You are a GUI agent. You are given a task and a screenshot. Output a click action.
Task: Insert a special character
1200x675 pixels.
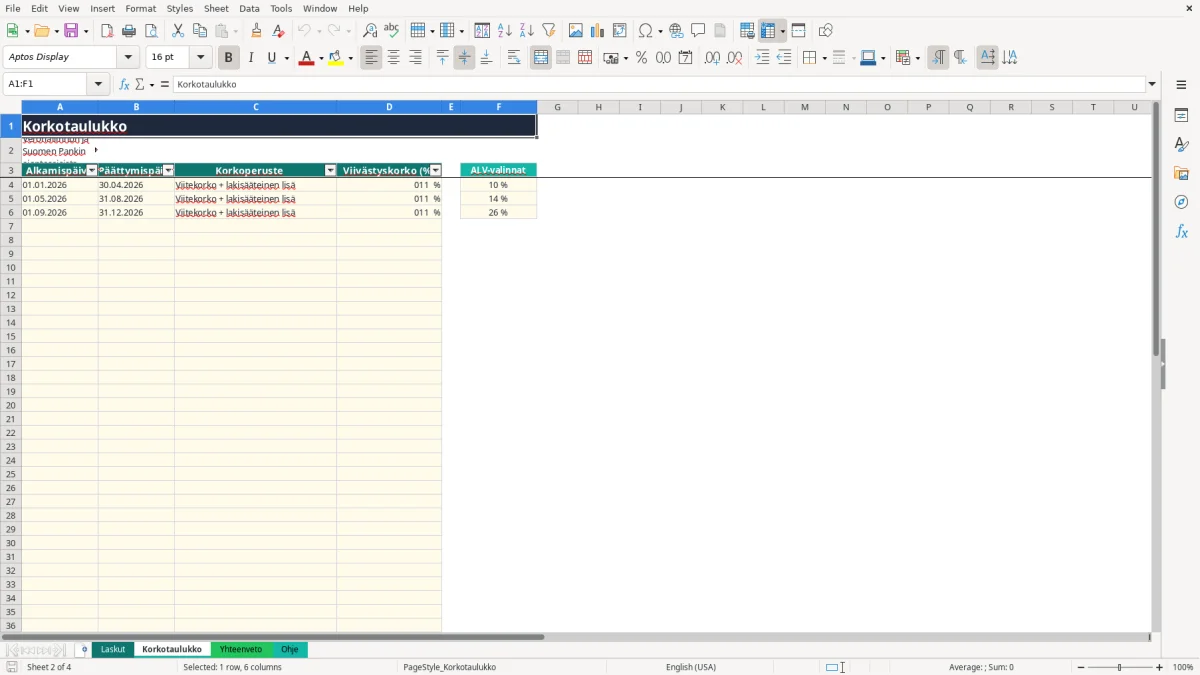point(645,31)
